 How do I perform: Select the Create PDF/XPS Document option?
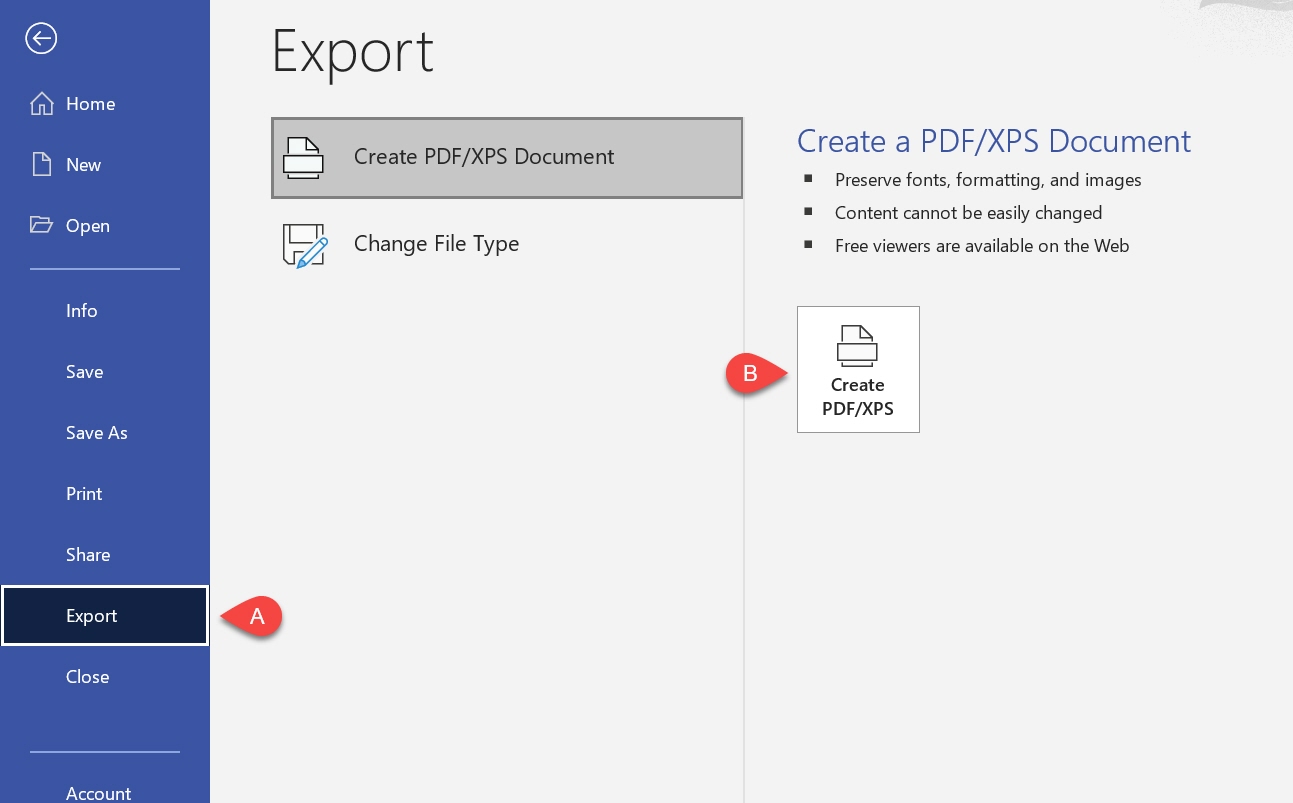pyautogui.click(x=507, y=158)
